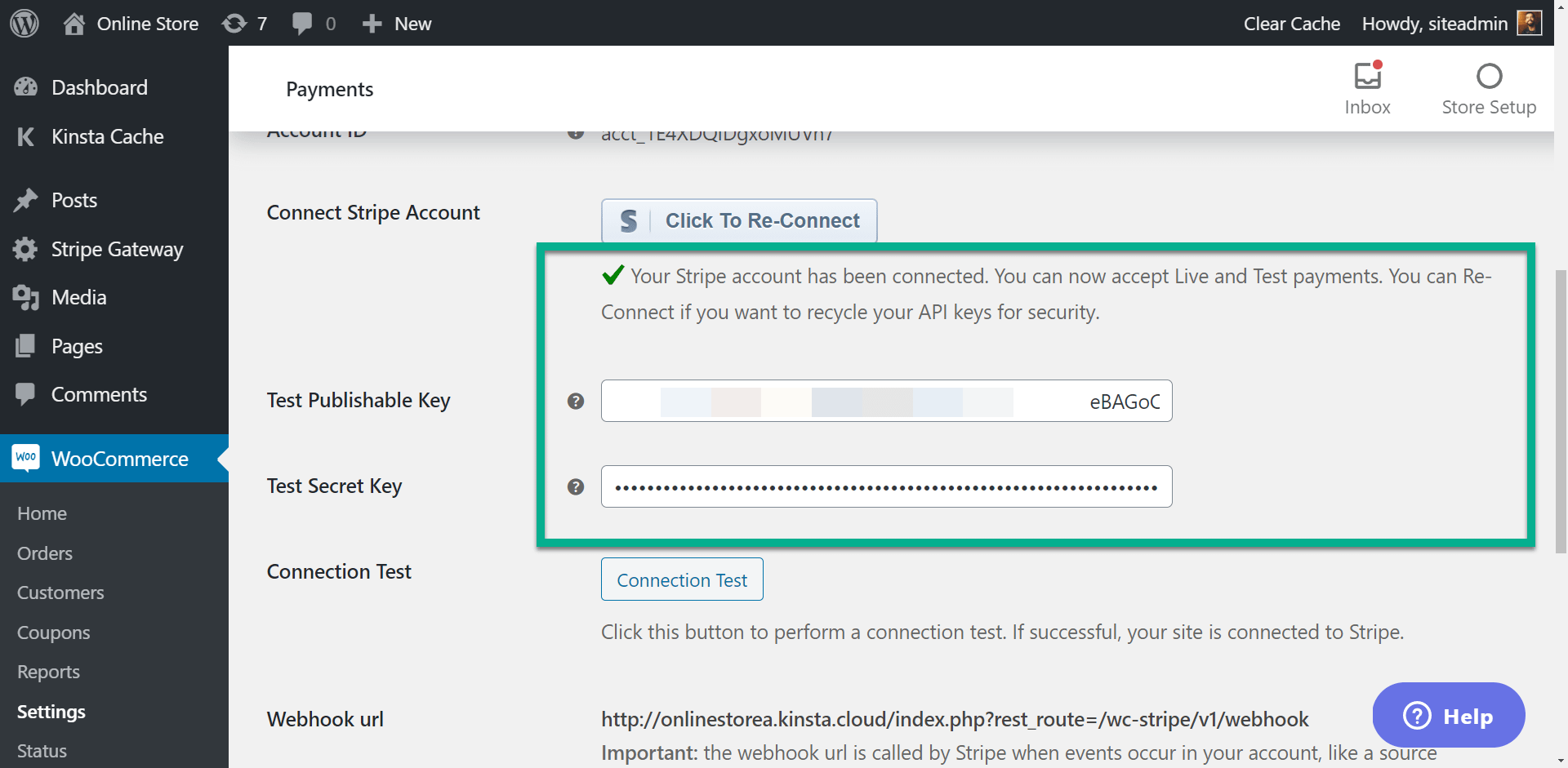Click the Stripe Gateway gear icon
This screenshot has height=768, width=1568.
tap(26, 249)
